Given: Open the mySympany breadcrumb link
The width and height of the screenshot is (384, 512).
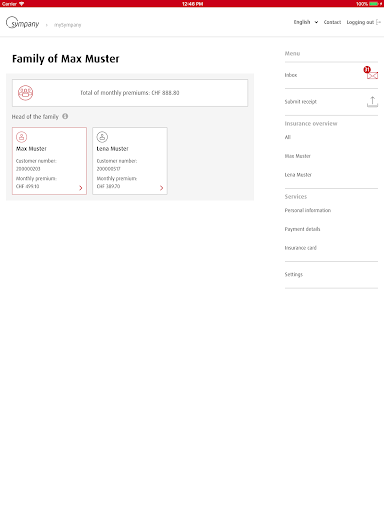Looking at the screenshot, I should point(68,25).
